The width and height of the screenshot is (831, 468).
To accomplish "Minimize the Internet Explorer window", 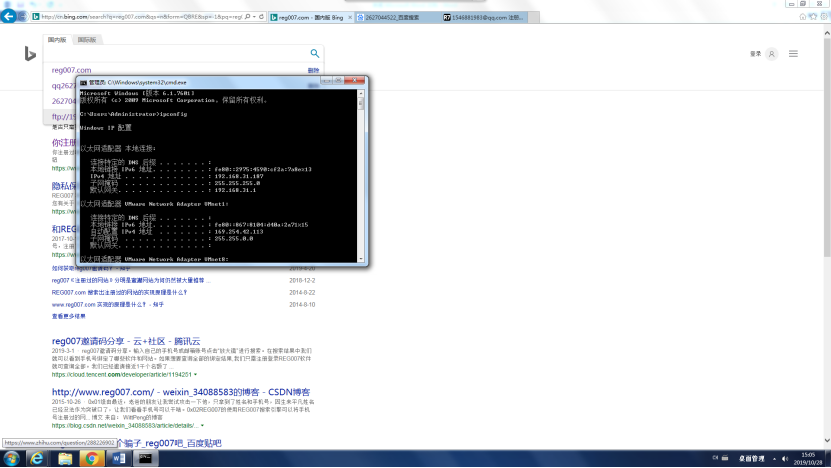I will click(x=791, y=4).
